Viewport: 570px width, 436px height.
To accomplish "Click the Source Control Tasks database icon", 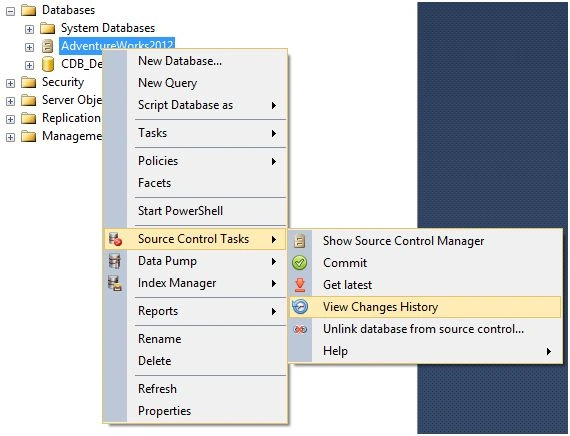I will point(115,239).
